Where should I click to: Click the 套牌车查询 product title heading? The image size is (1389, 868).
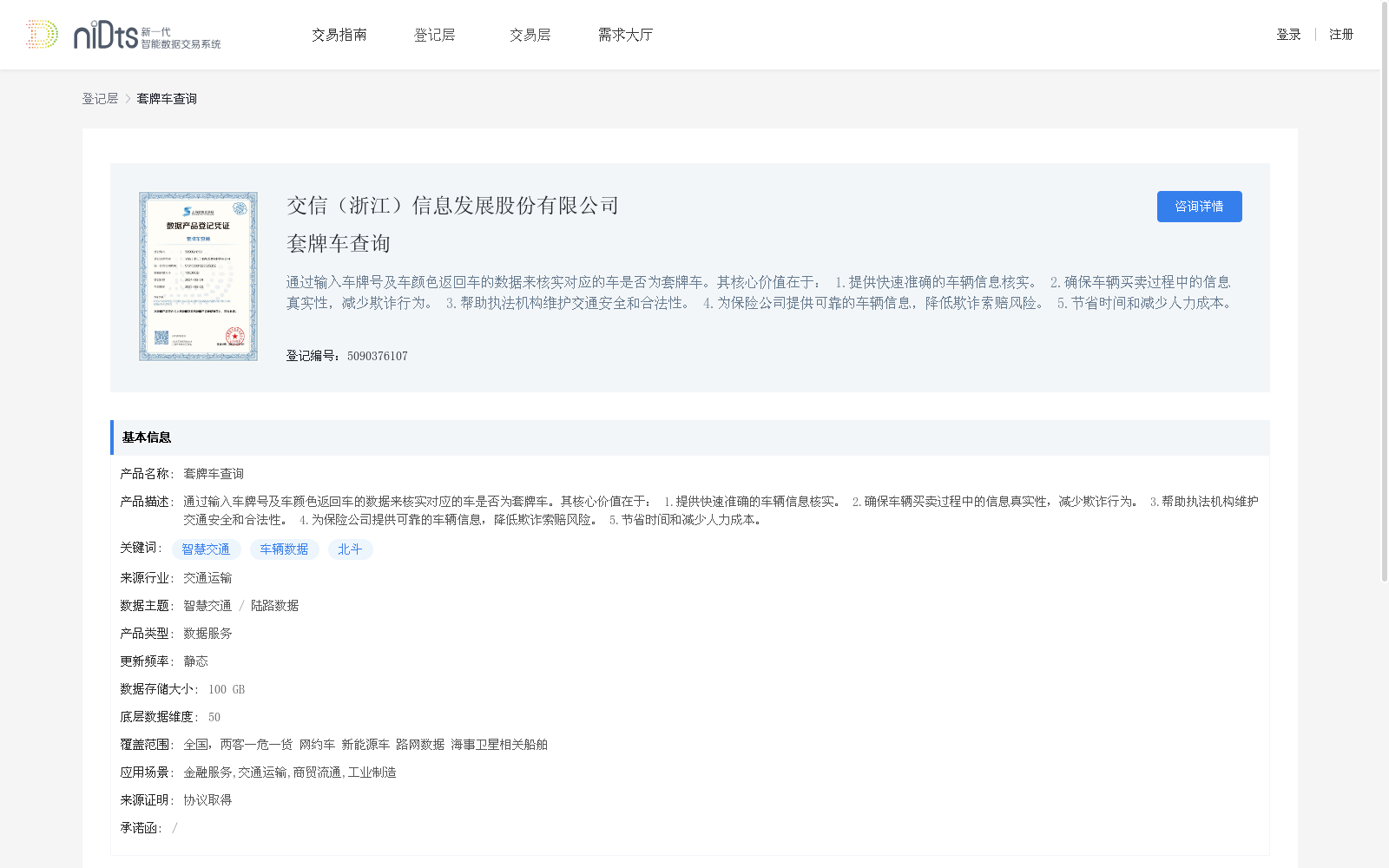339,244
